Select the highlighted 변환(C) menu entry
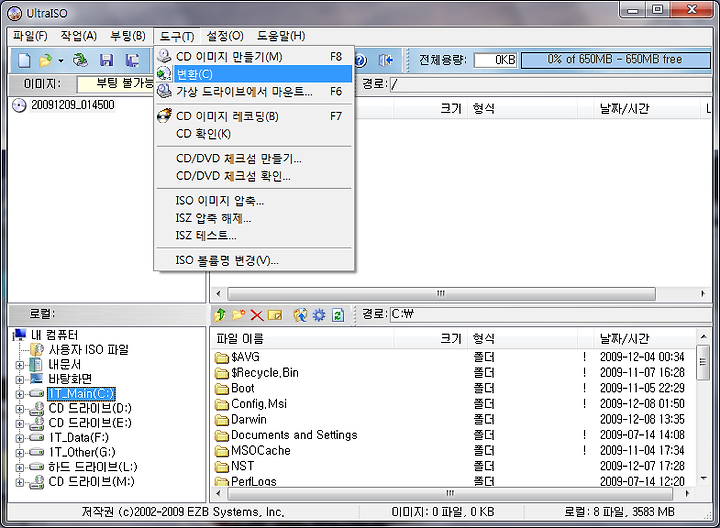Image resolution: width=720 pixels, height=528 pixels. 254,74
